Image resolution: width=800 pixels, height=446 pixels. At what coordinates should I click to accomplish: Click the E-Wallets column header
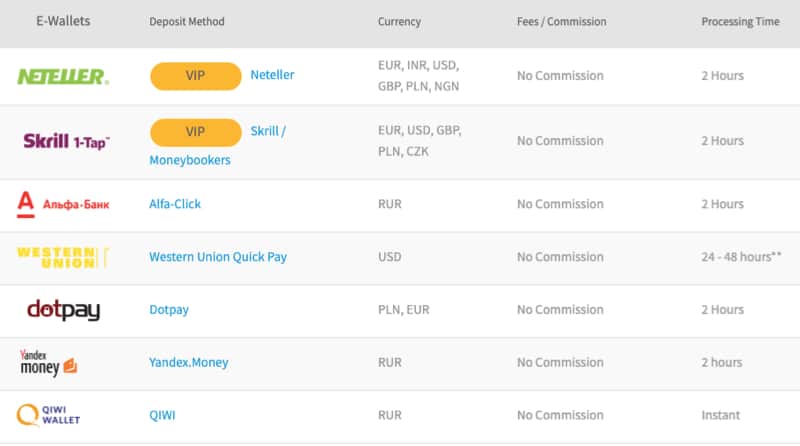tap(63, 21)
